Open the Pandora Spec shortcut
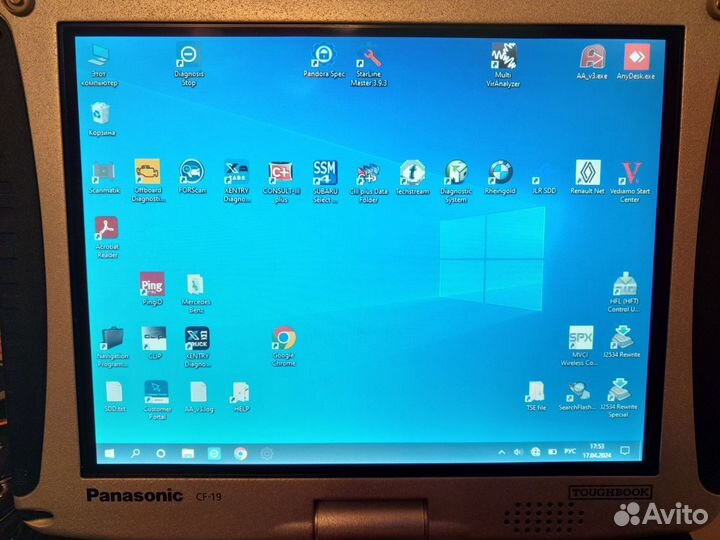Image resolution: width=720 pixels, height=540 pixels. [324, 61]
